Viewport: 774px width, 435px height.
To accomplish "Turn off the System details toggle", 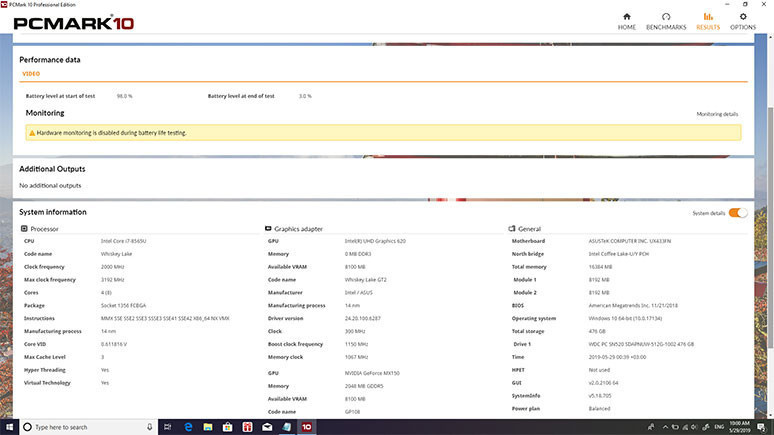I will (738, 213).
